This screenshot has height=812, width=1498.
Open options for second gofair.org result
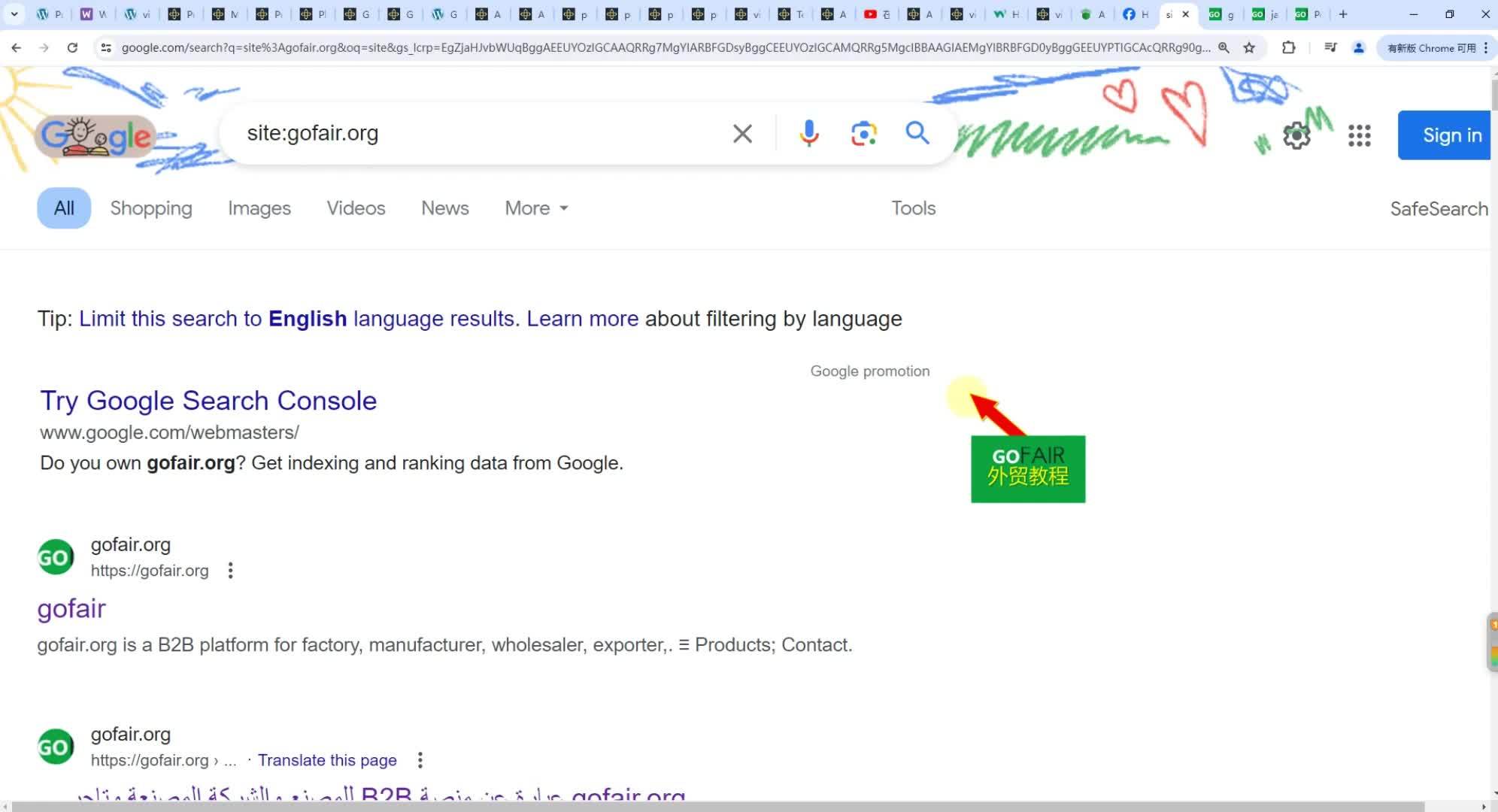420,760
